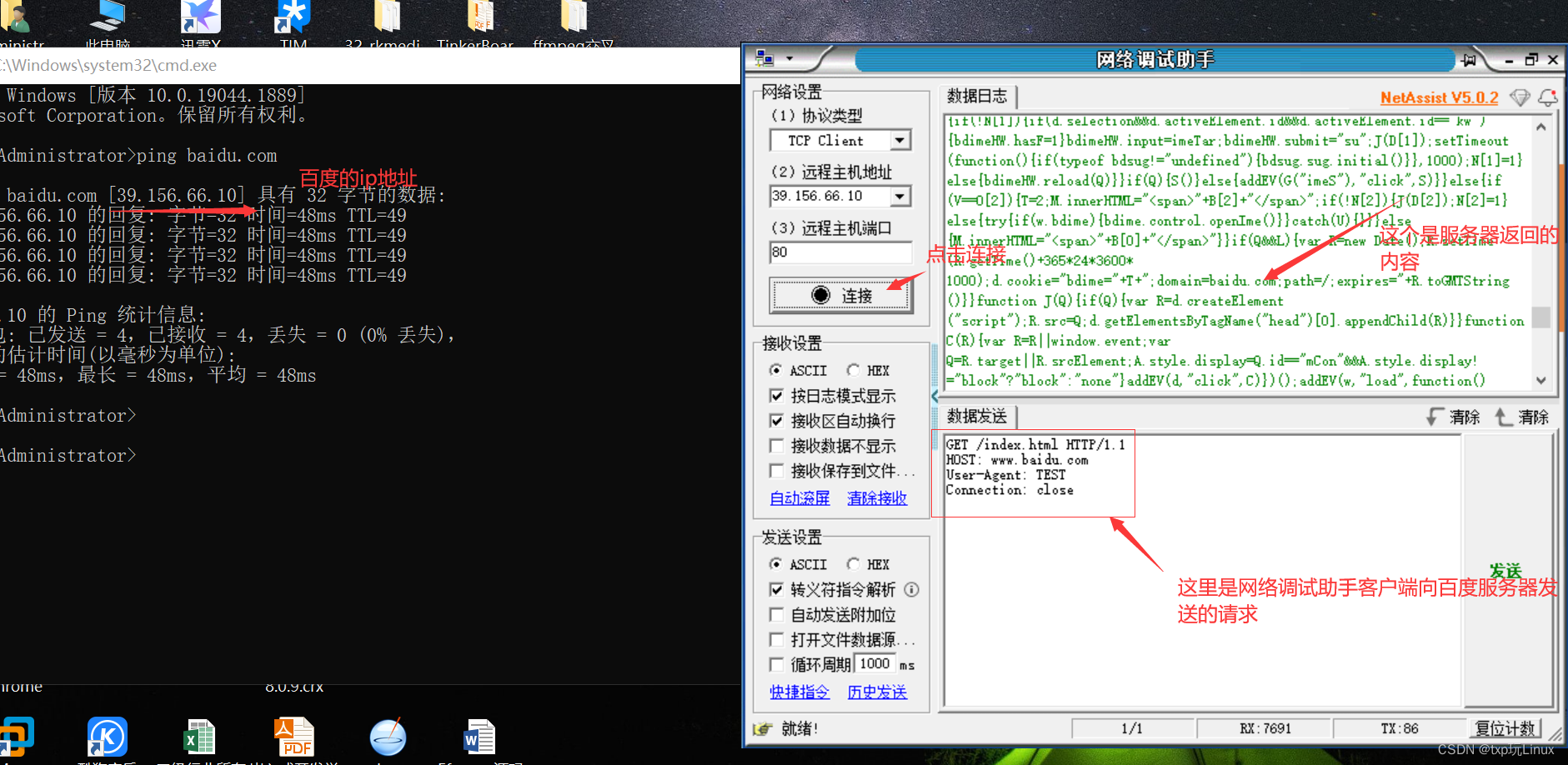Click the TX:86 status bar counter

[1399, 728]
